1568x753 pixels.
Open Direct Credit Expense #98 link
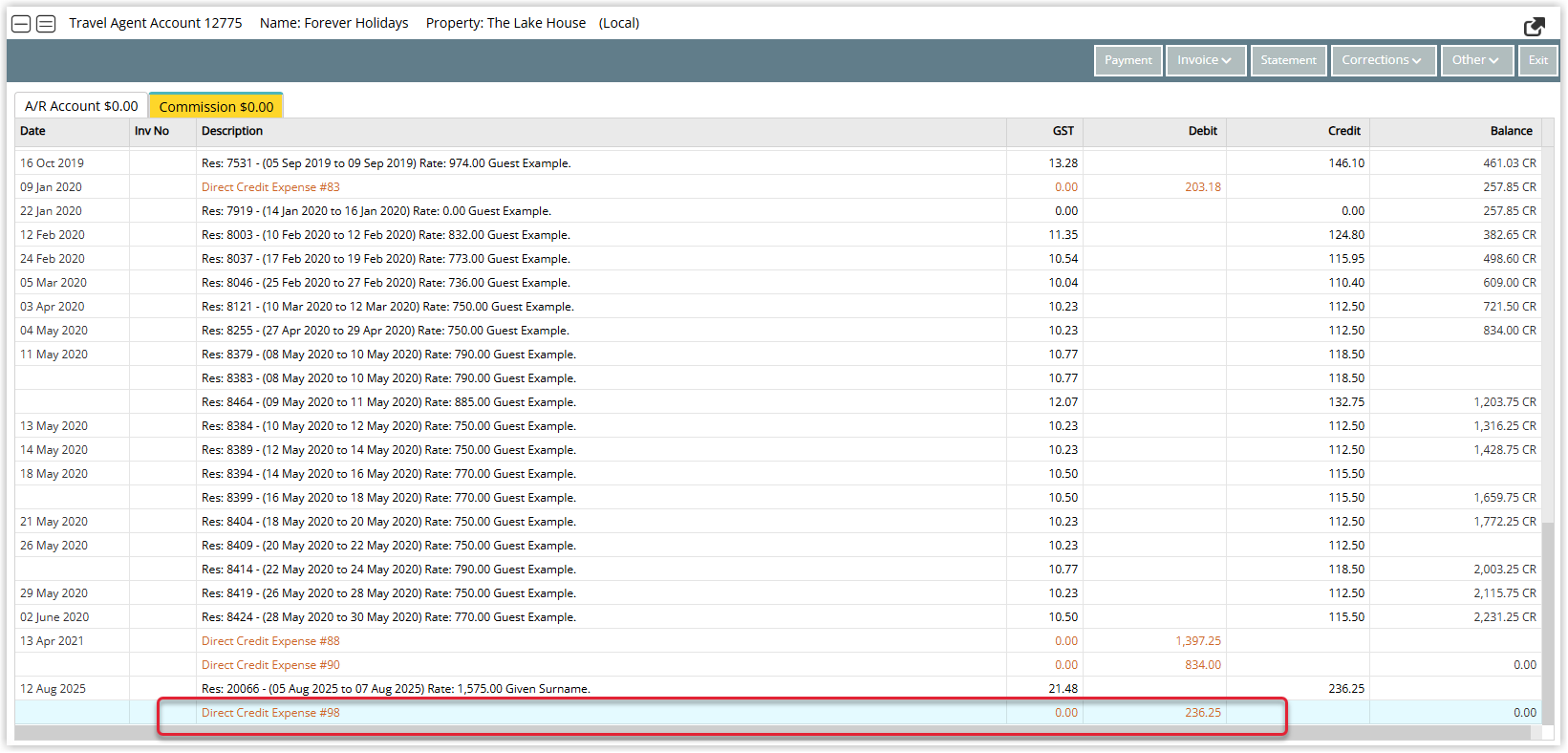(270, 713)
